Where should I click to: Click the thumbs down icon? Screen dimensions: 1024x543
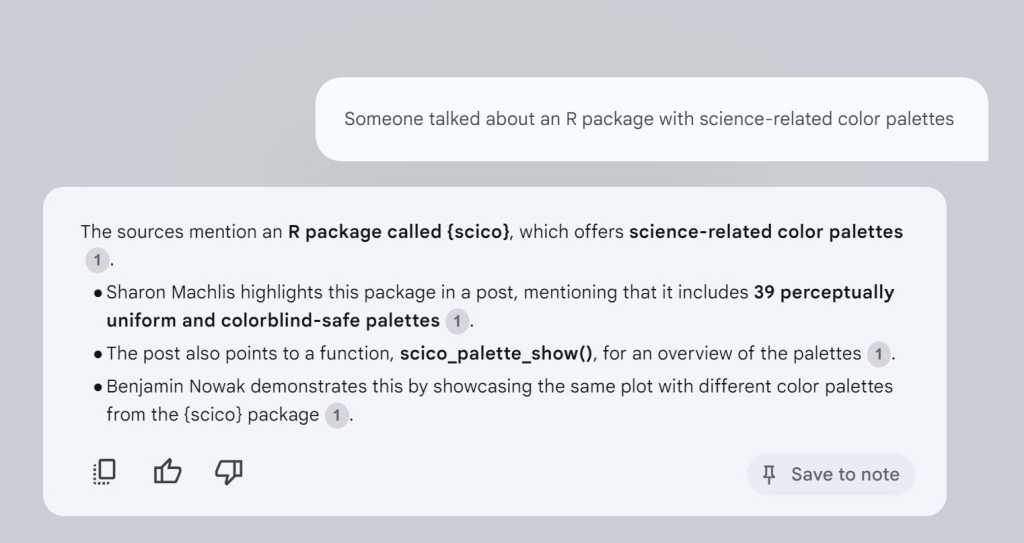click(x=229, y=472)
